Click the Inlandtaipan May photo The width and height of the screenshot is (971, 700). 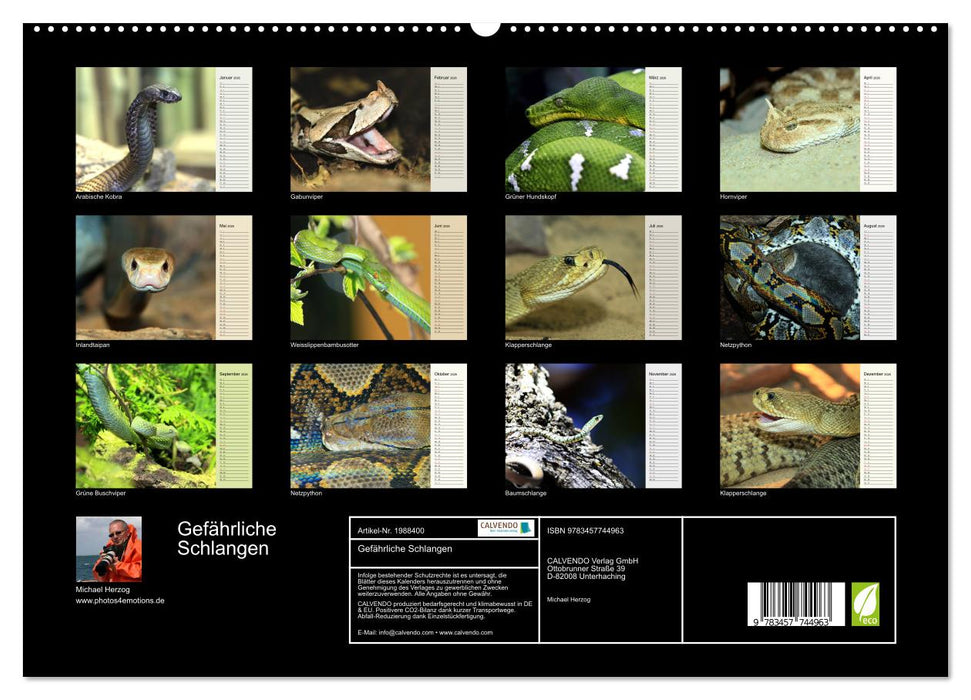[146, 277]
